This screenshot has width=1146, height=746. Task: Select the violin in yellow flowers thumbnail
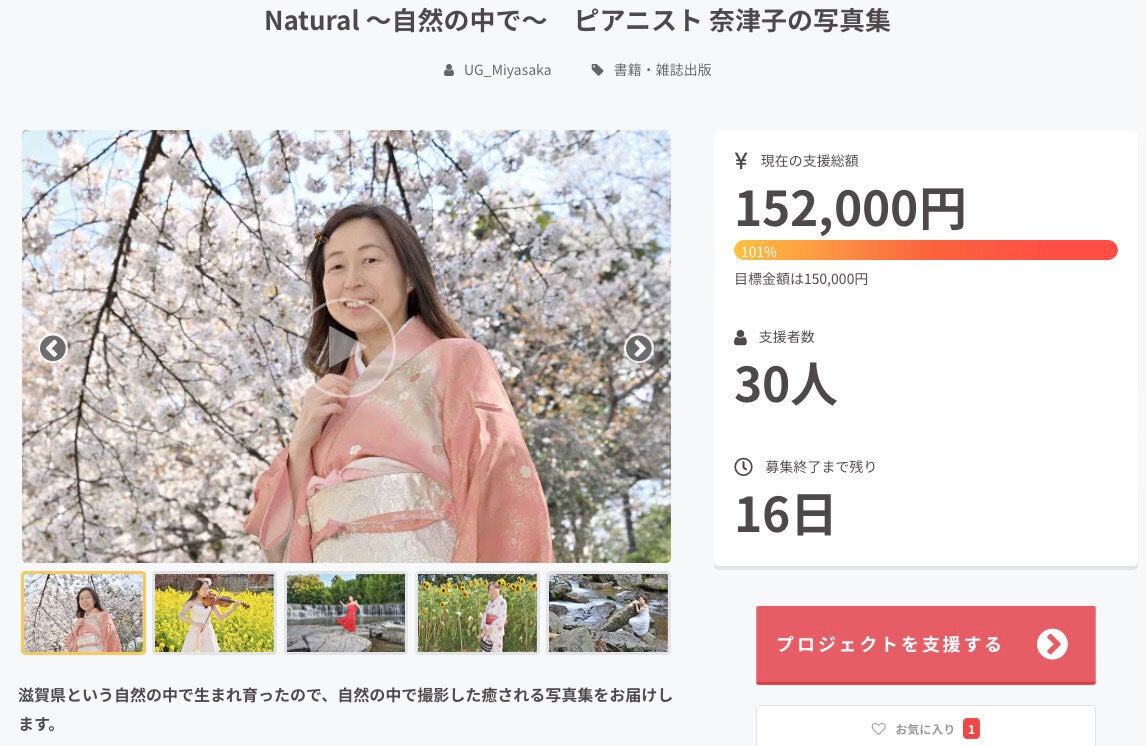215,612
